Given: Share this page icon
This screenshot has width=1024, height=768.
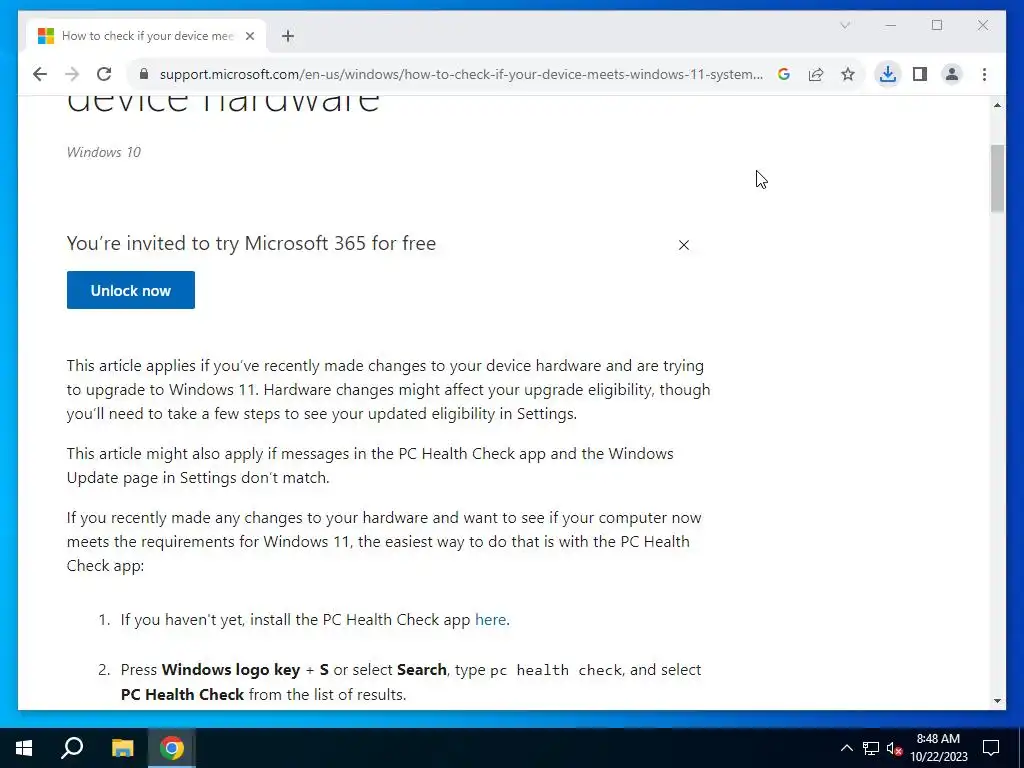Looking at the screenshot, I should point(816,74).
